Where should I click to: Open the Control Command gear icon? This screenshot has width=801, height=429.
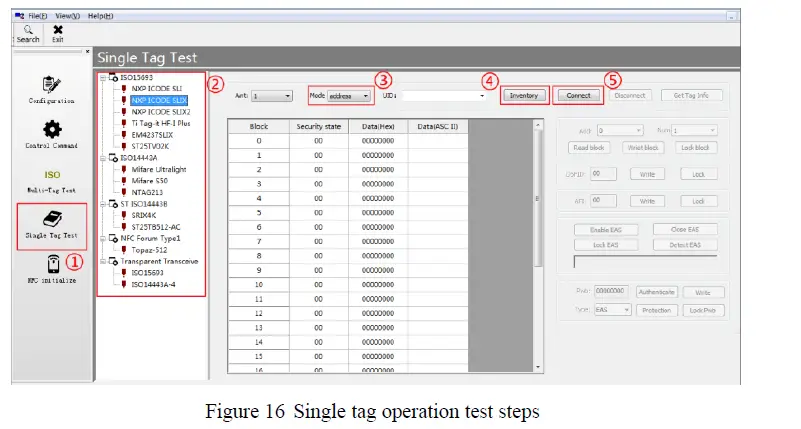point(52,129)
